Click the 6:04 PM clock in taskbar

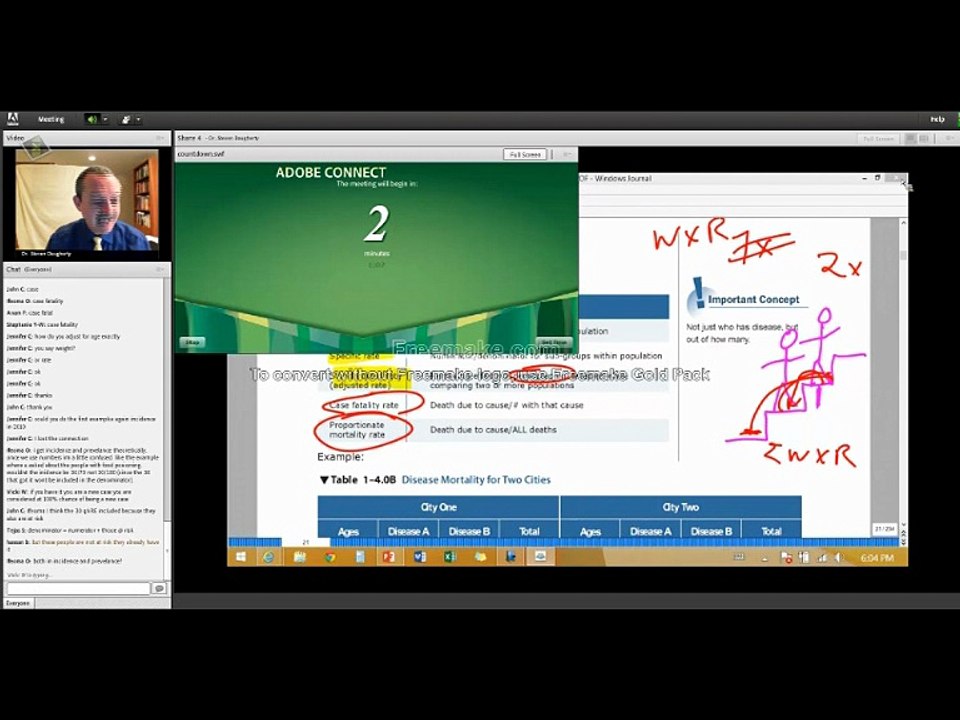point(877,558)
